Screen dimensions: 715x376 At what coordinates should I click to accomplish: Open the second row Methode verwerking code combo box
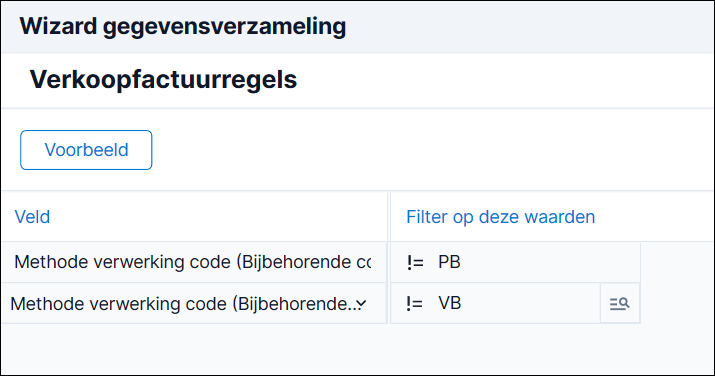[x=193, y=304]
